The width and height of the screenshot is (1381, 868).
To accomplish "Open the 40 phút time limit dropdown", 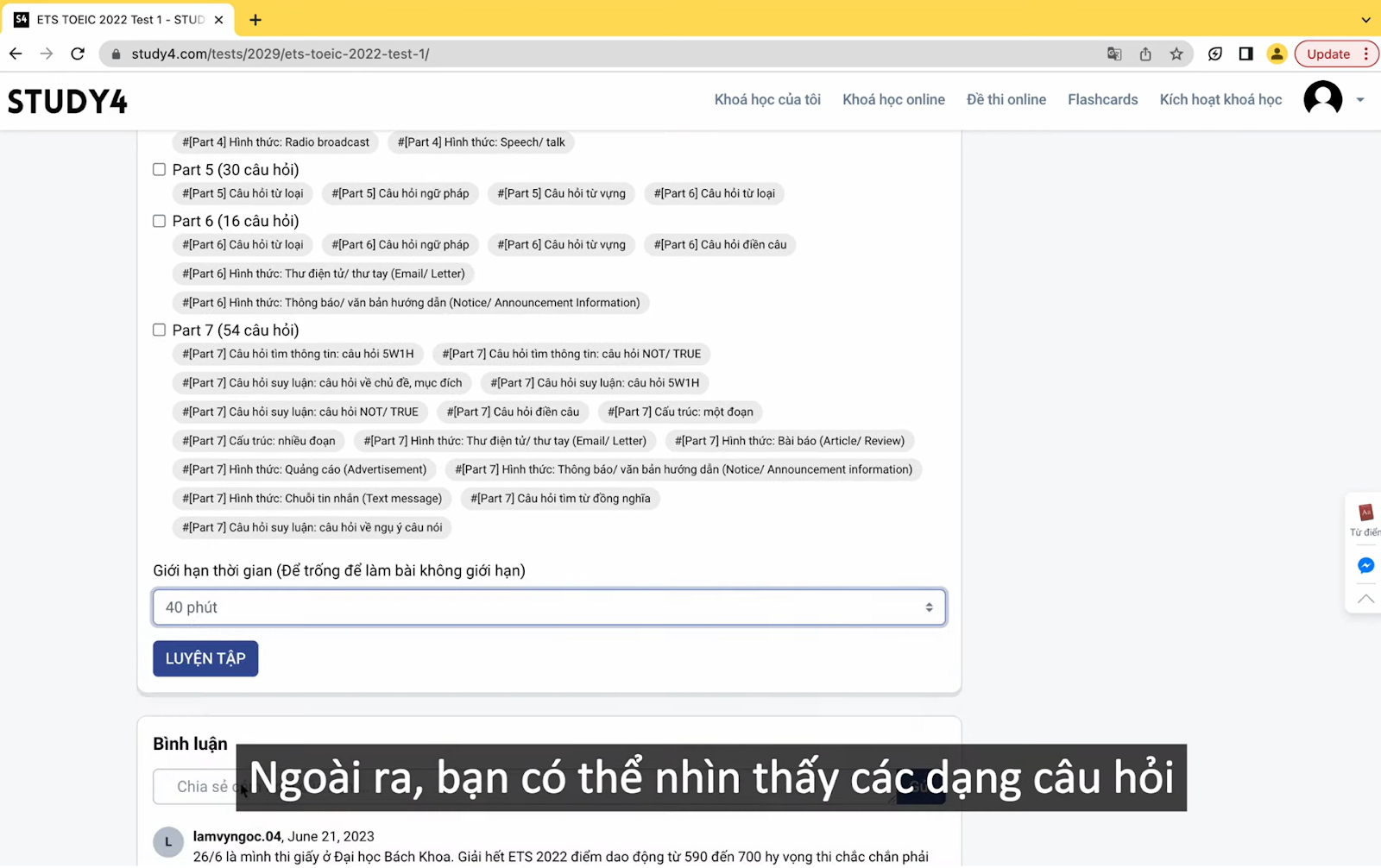I will [x=549, y=607].
